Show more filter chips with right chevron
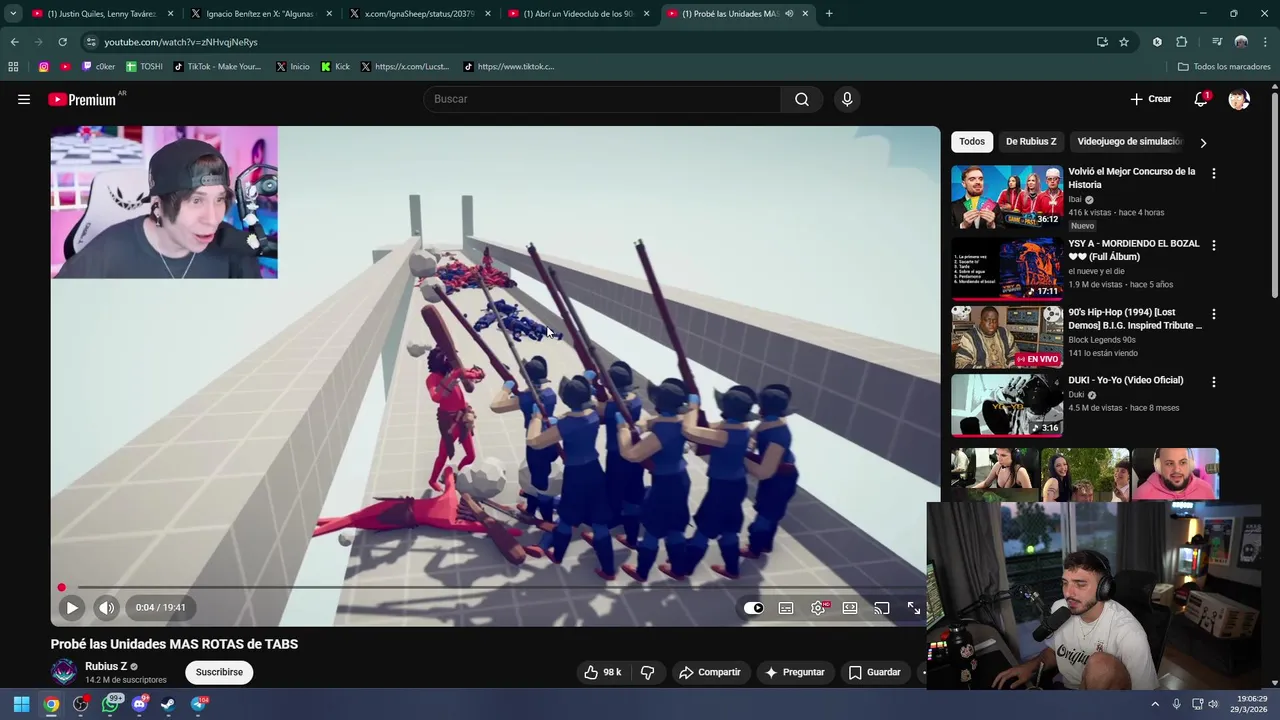The height and width of the screenshot is (720, 1280). 1203,143
